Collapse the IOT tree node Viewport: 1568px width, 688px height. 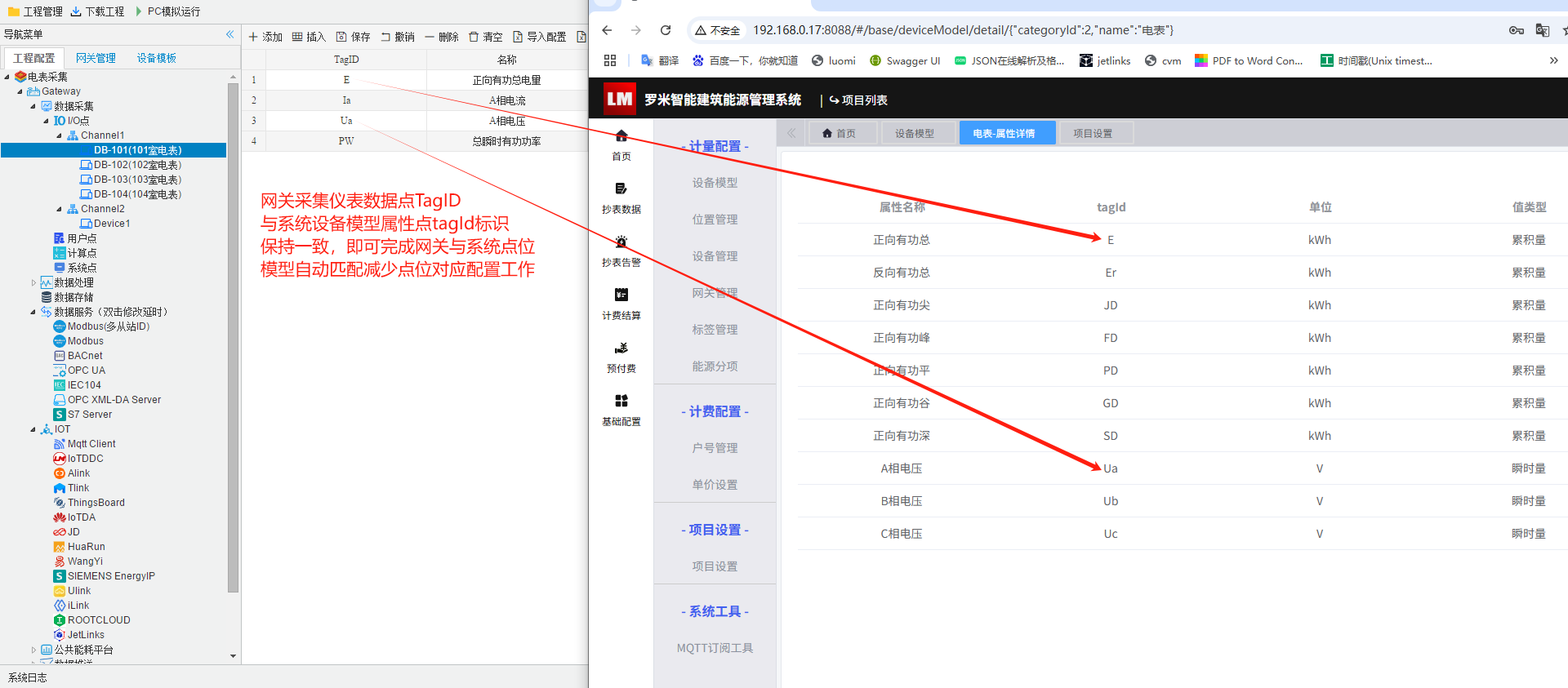point(33,429)
